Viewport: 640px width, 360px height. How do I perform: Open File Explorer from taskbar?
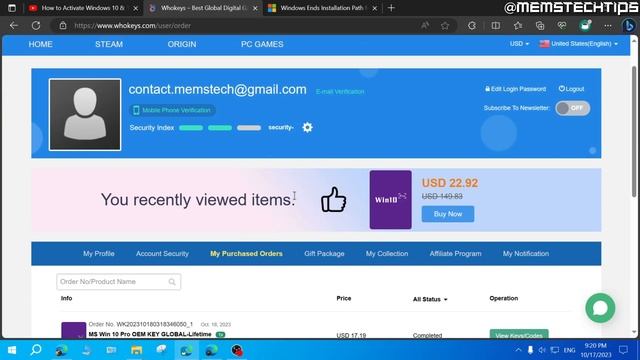[136, 350]
